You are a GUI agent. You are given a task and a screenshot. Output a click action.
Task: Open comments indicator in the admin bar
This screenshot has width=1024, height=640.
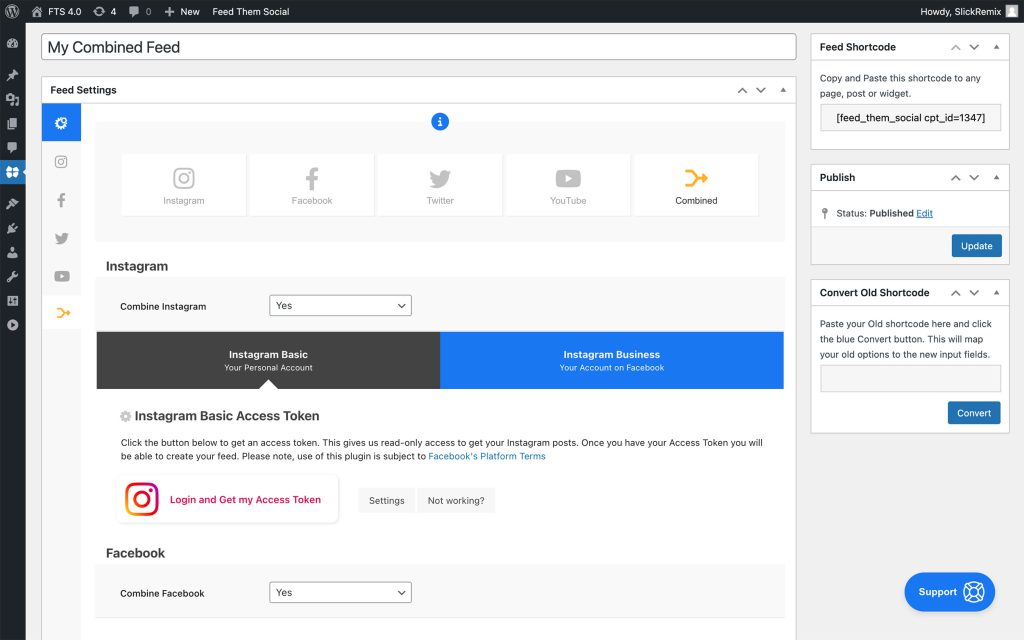pyautogui.click(x=140, y=11)
